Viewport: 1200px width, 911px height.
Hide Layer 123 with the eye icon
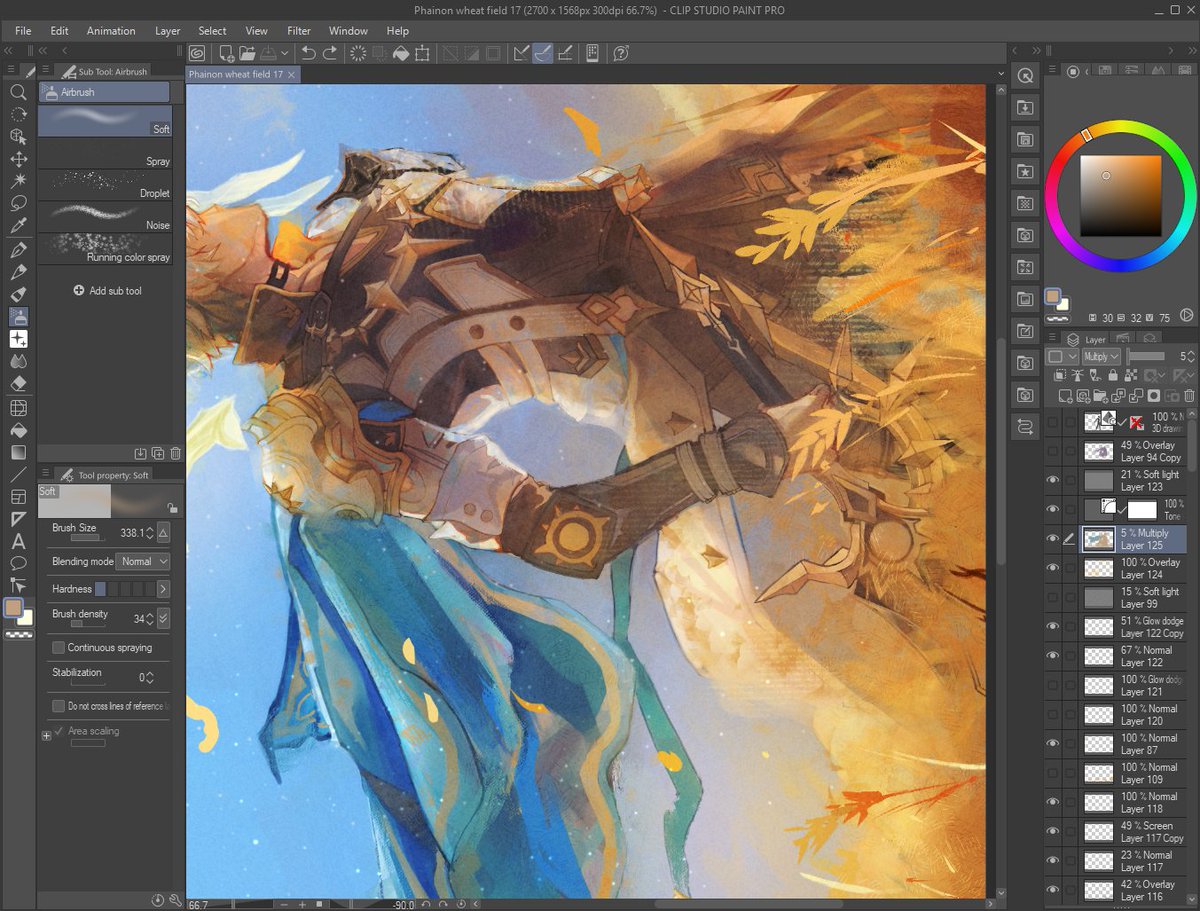pyautogui.click(x=1053, y=481)
